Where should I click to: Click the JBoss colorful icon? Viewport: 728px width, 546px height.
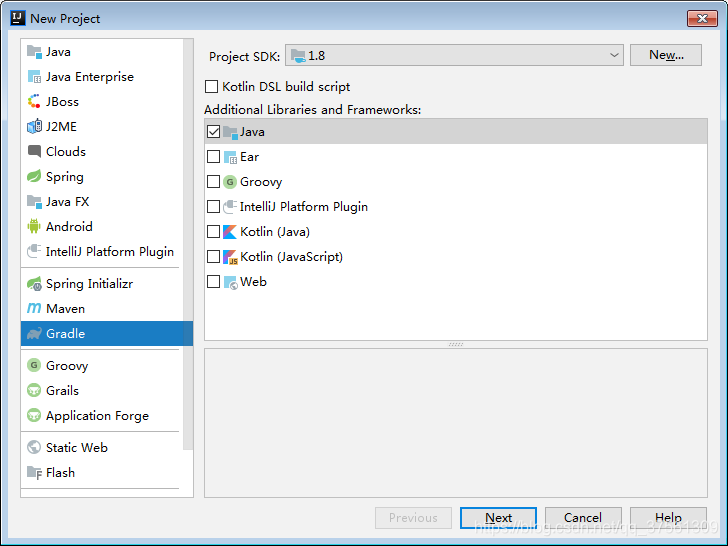click(x=34, y=101)
